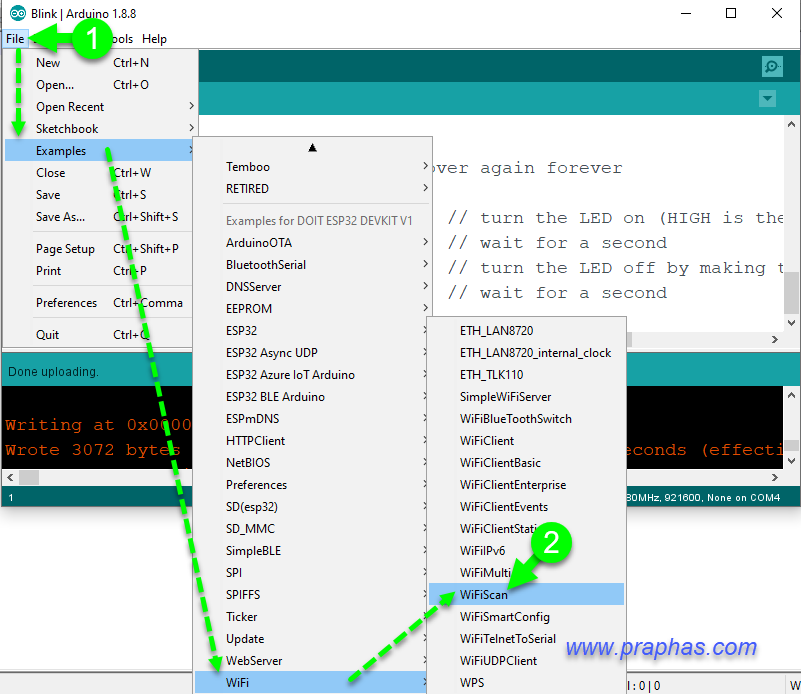Open the SD(esp32) examples
The height and width of the screenshot is (694, 801).
click(311, 506)
